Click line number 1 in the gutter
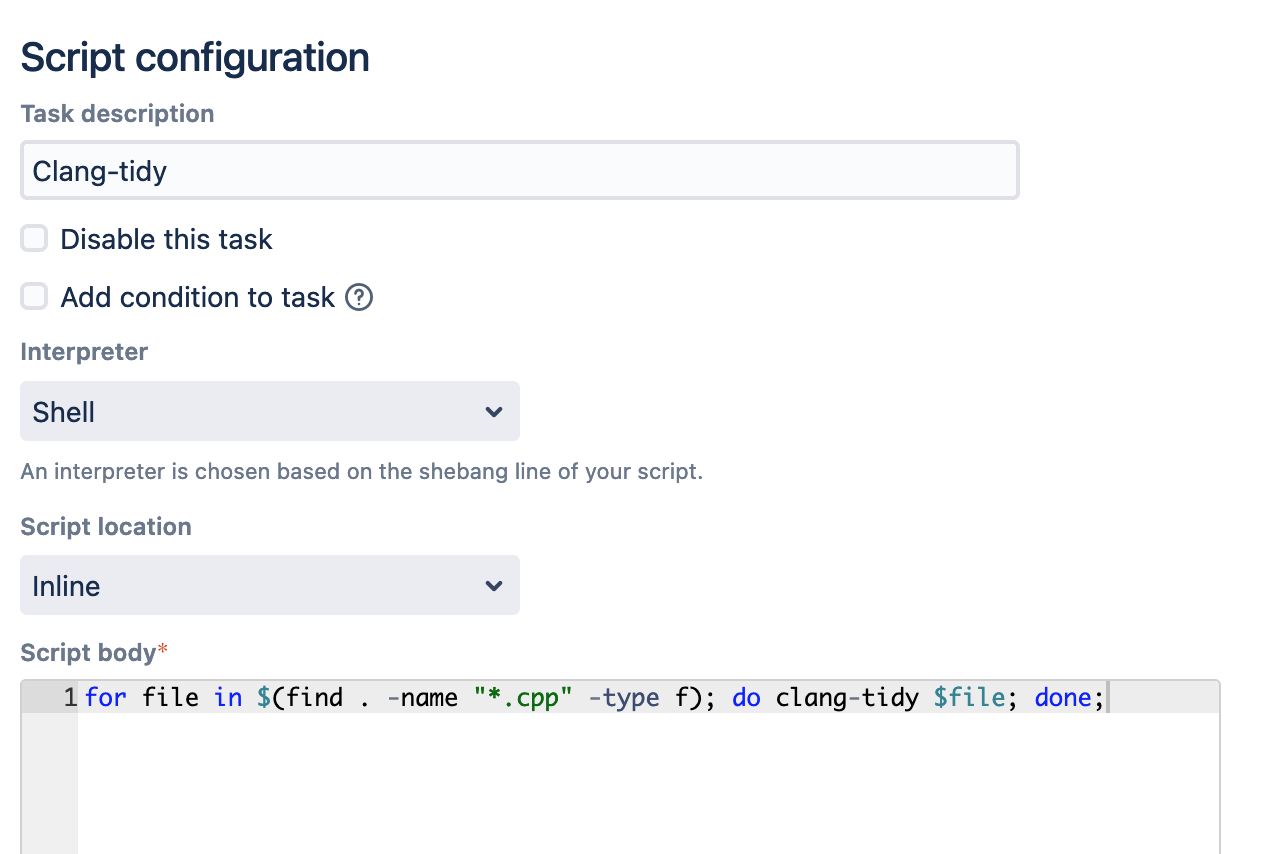The width and height of the screenshot is (1264, 854). [68, 697]
